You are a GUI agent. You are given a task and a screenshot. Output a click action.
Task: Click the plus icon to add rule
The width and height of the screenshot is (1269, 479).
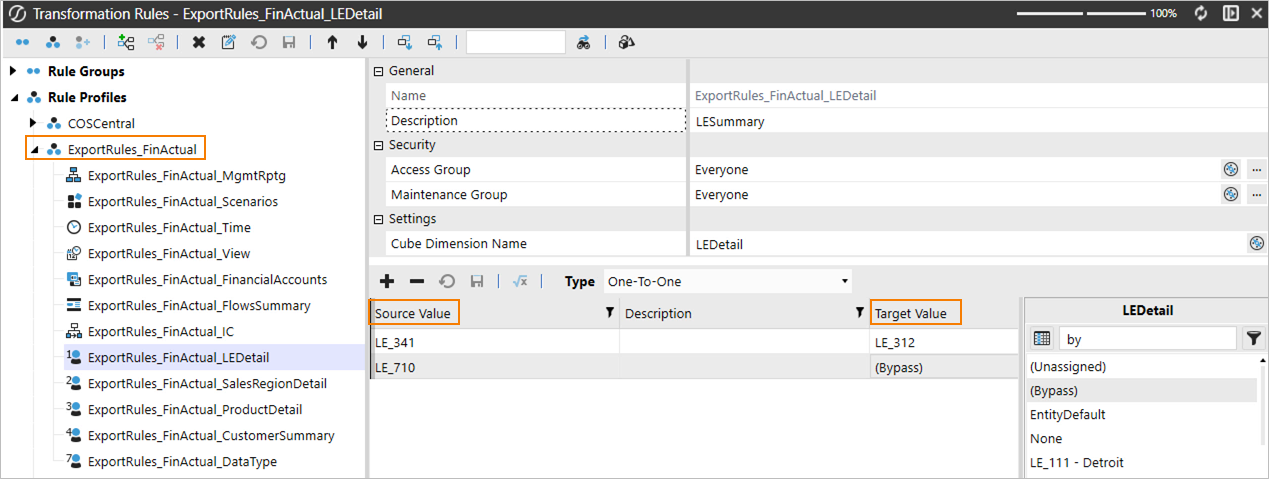click(x=387, y=282)
